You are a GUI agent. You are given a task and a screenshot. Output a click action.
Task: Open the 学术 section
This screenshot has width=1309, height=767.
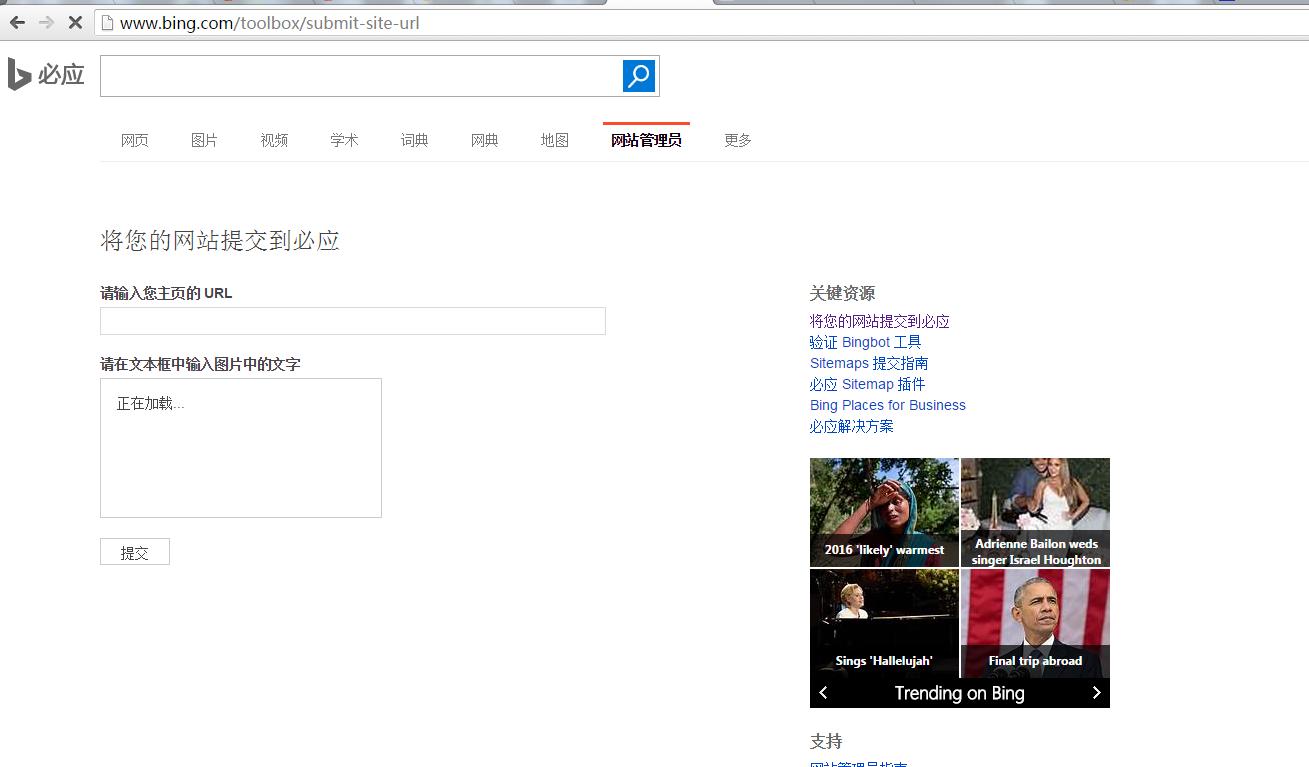click(x=344, y=140)
